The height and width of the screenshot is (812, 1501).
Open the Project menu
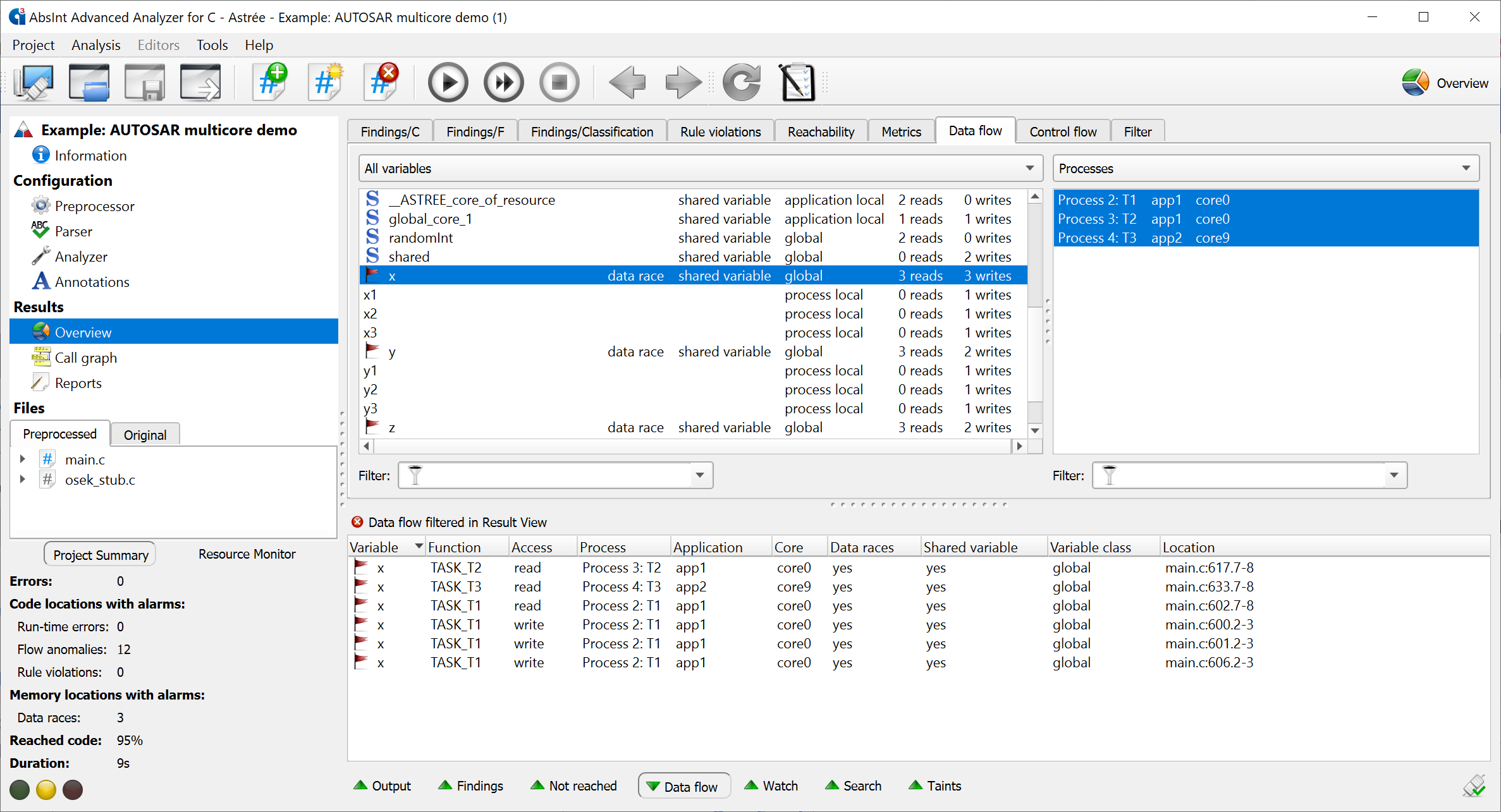[34, 45]
